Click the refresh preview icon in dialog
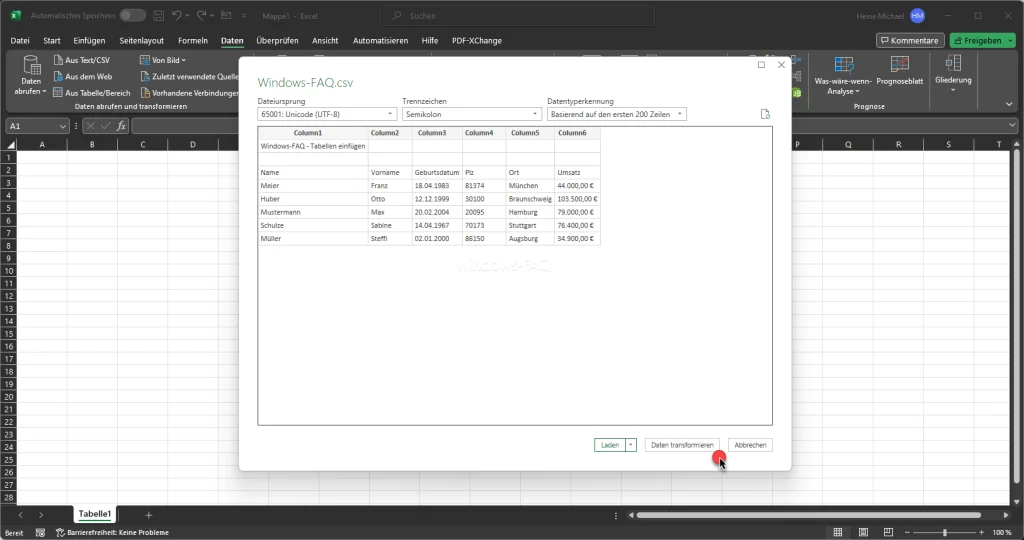Screen dimensions: 1024x540 point(765,114)
